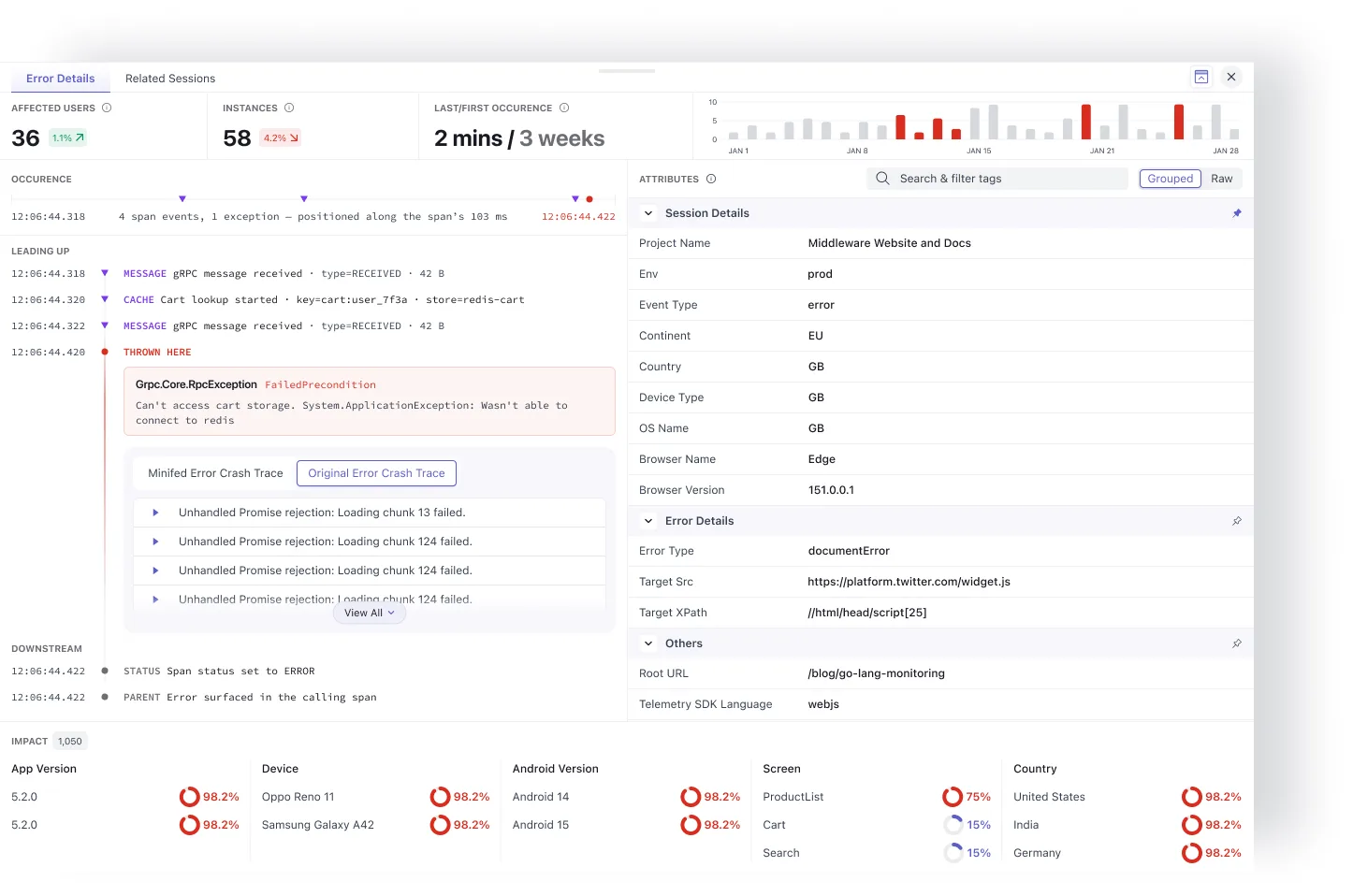Click the red THROWN HERE dot

click(105, 353)
